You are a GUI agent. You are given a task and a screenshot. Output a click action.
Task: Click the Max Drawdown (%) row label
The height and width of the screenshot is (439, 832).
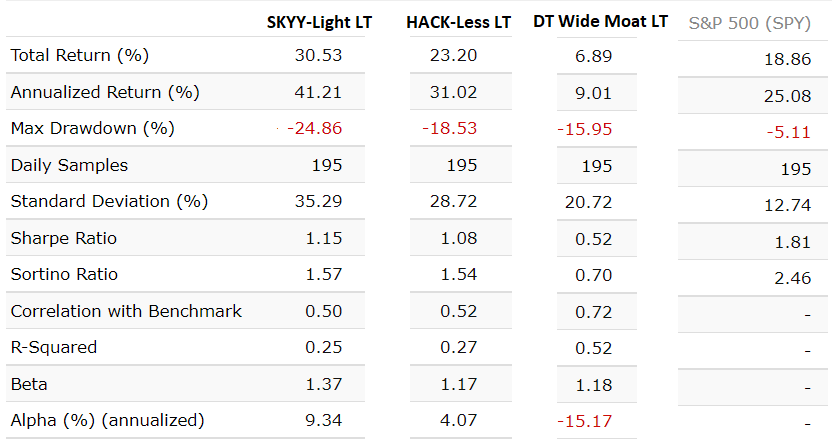(92, 129)
